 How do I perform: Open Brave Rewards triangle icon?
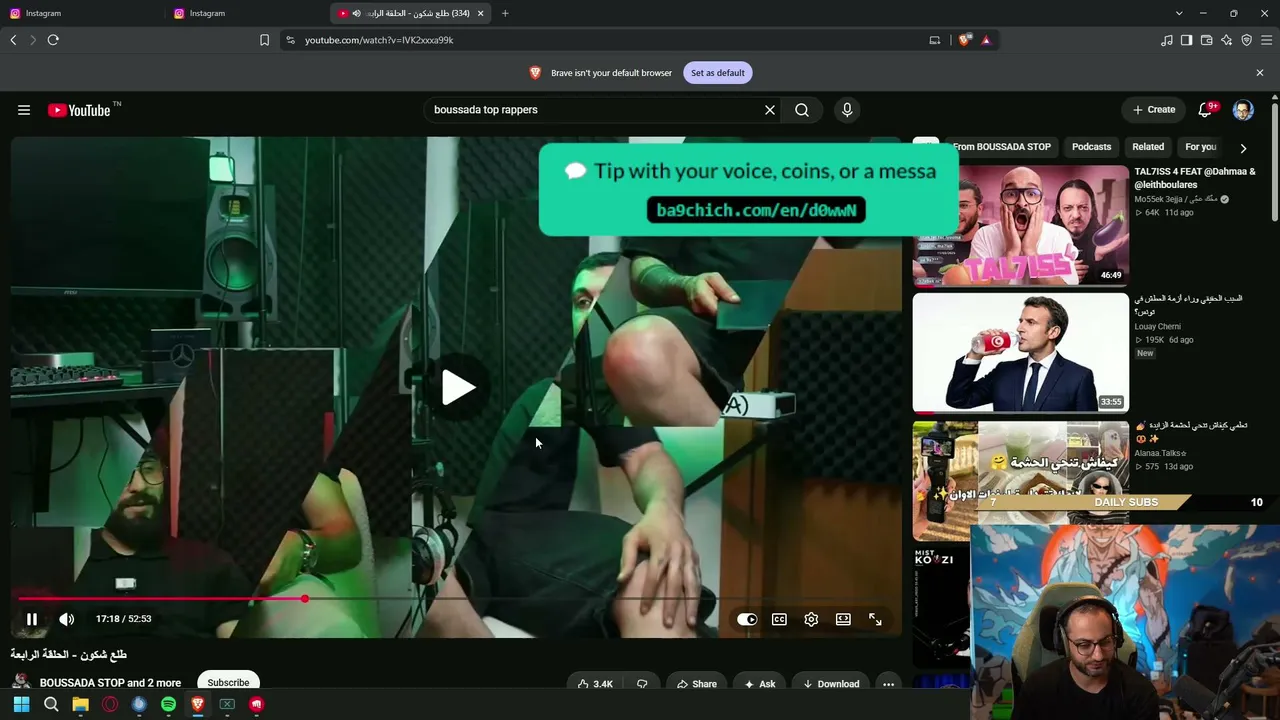[986, 40]
